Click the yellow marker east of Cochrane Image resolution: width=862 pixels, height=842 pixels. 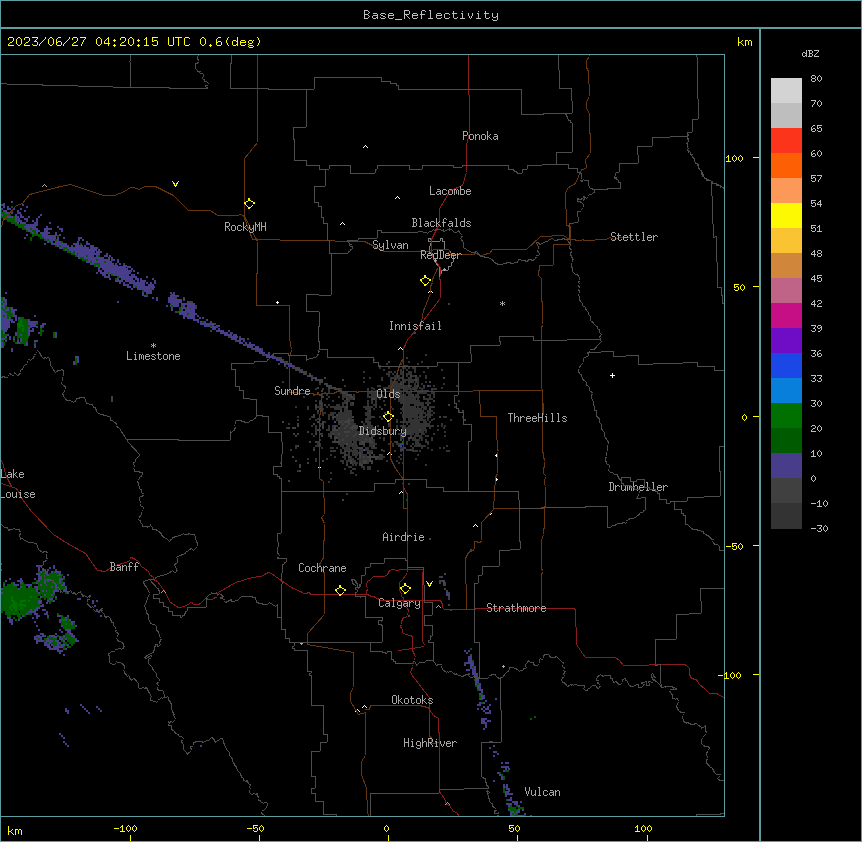tap(340, 590)
